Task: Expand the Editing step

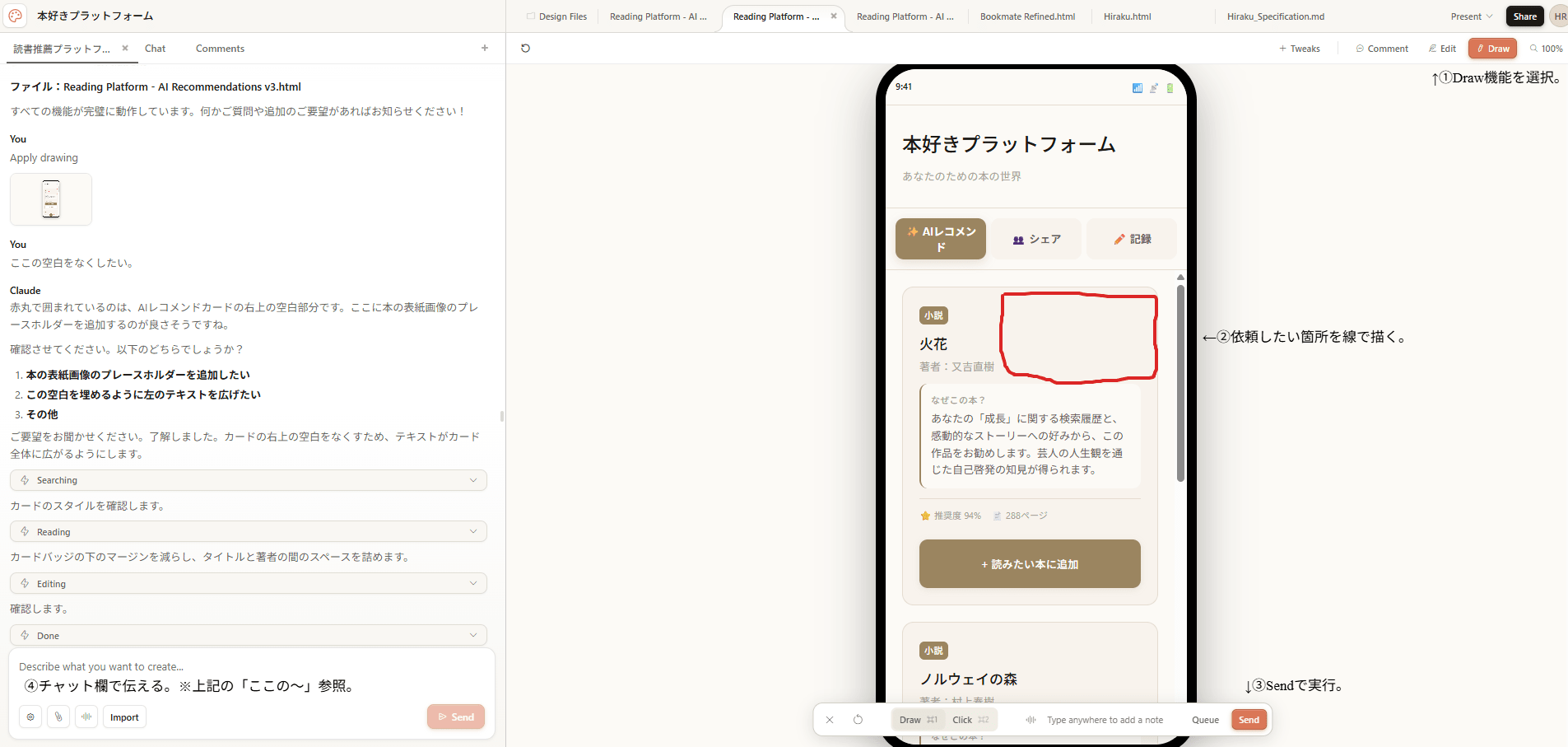Action: 249,584
